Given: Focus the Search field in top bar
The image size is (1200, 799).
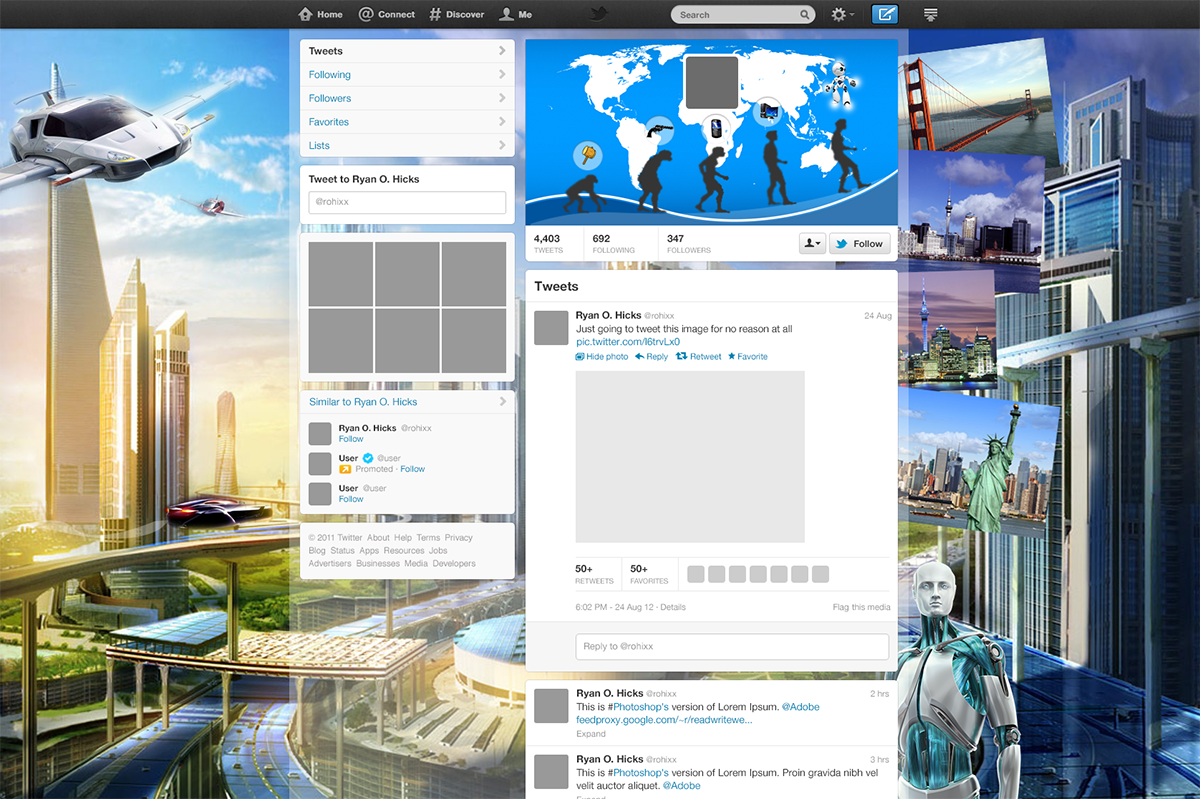Looking at the screenshot, I should tap(743, 14).
